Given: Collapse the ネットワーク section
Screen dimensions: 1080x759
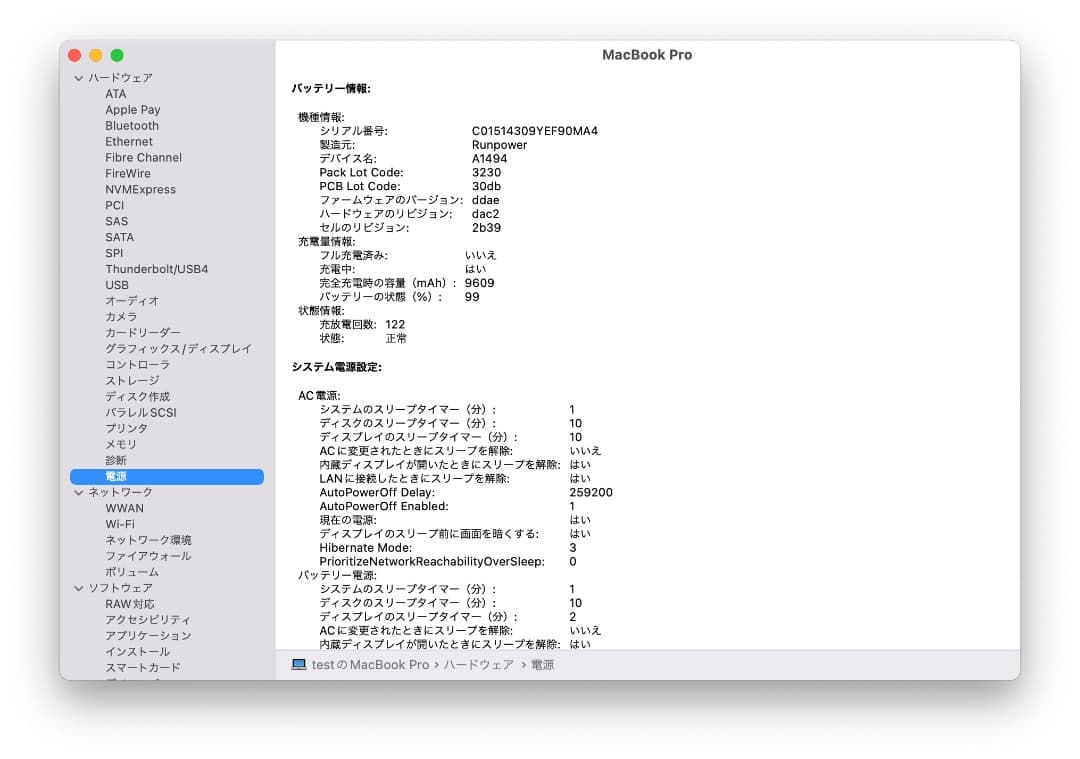Looking at the screenshot, I should (x=78, y=492).
